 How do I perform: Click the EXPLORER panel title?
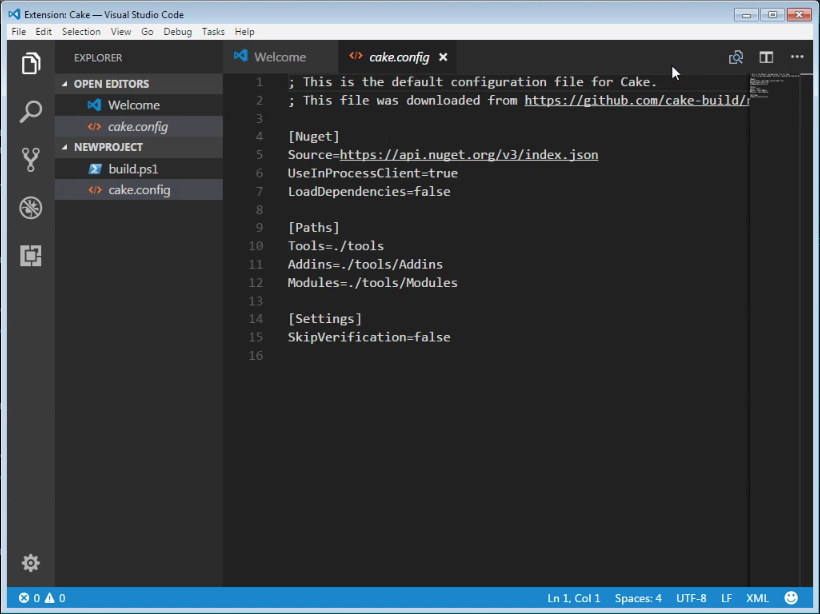(x=98, y=58)
